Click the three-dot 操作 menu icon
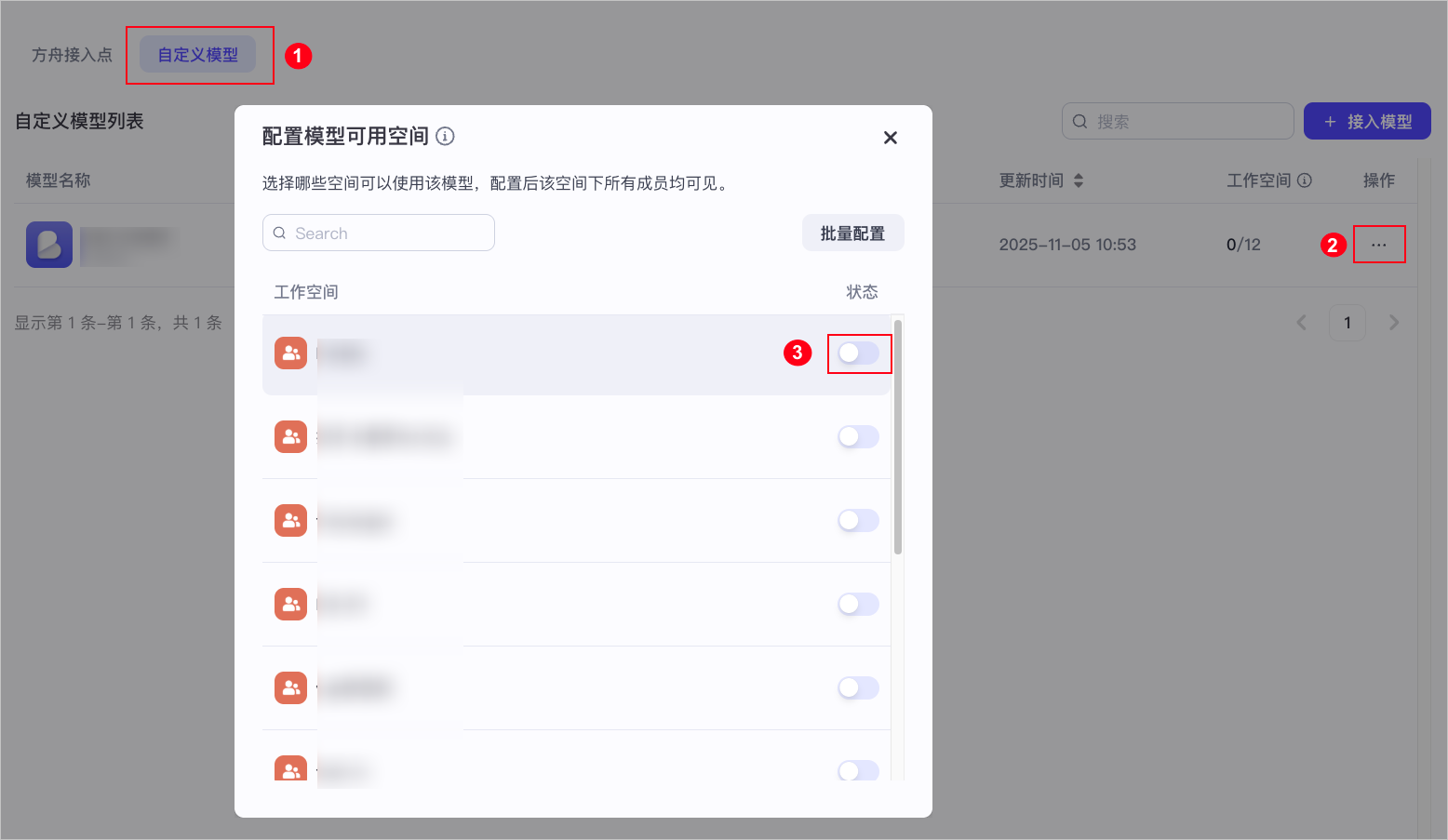 pos(1379,245)
